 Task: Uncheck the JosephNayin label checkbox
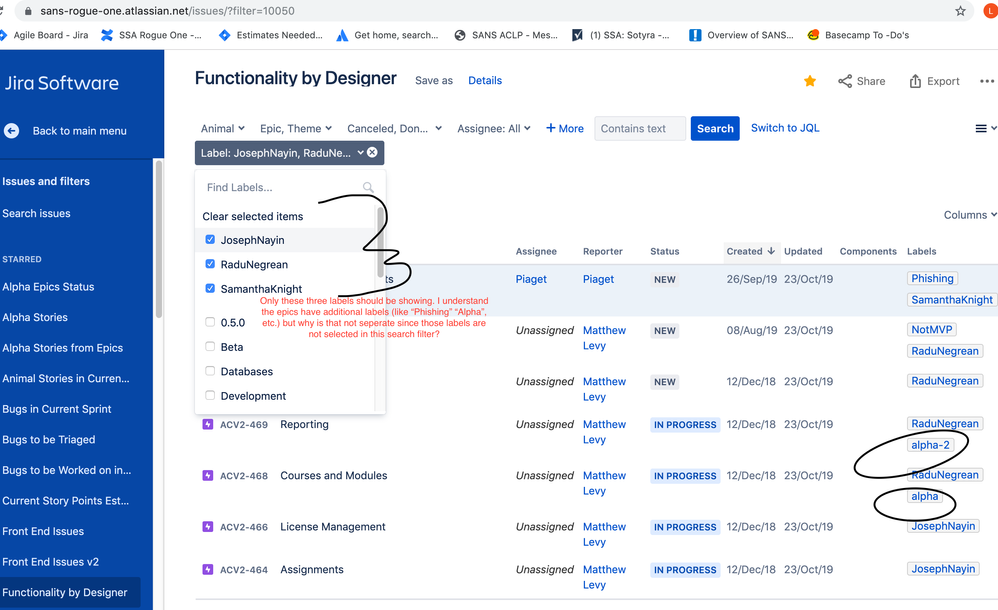click(210, 239)
